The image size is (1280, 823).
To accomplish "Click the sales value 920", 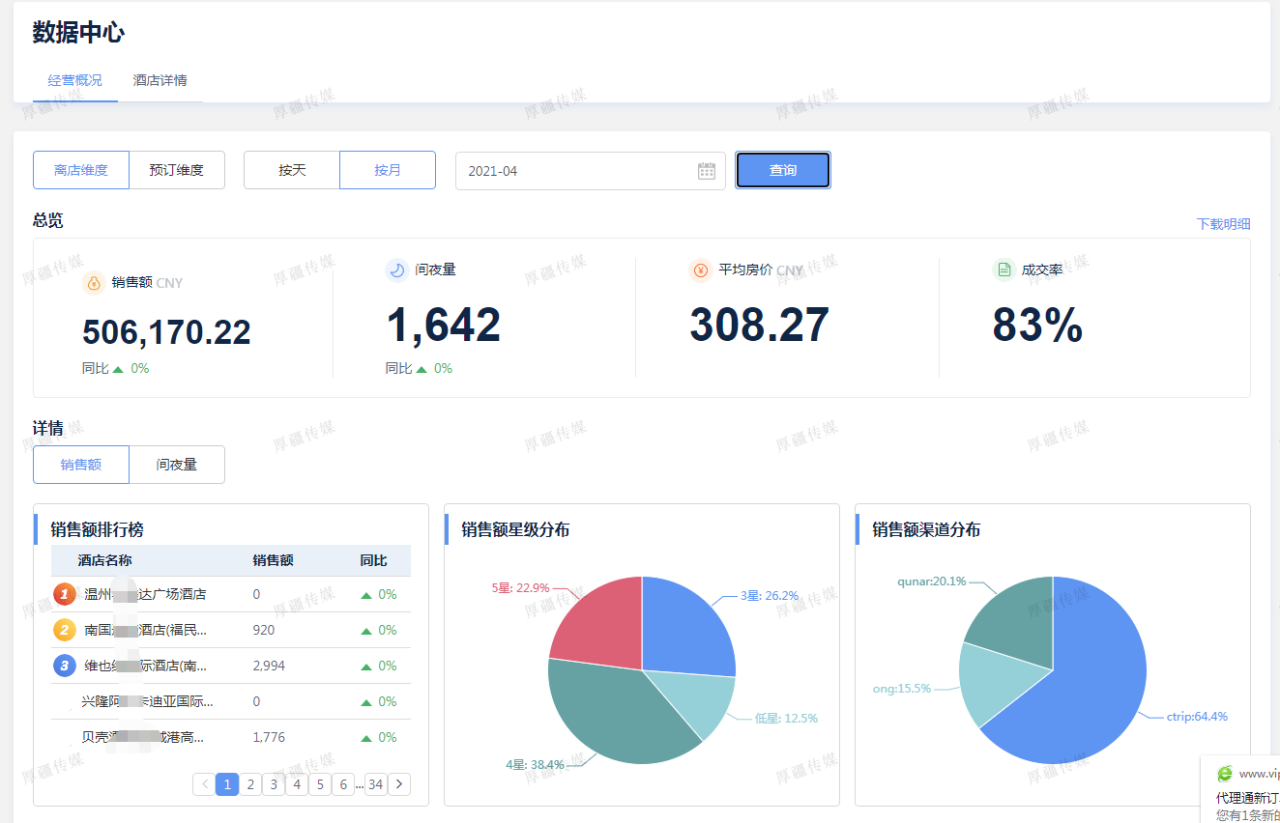I will (264, 630).
